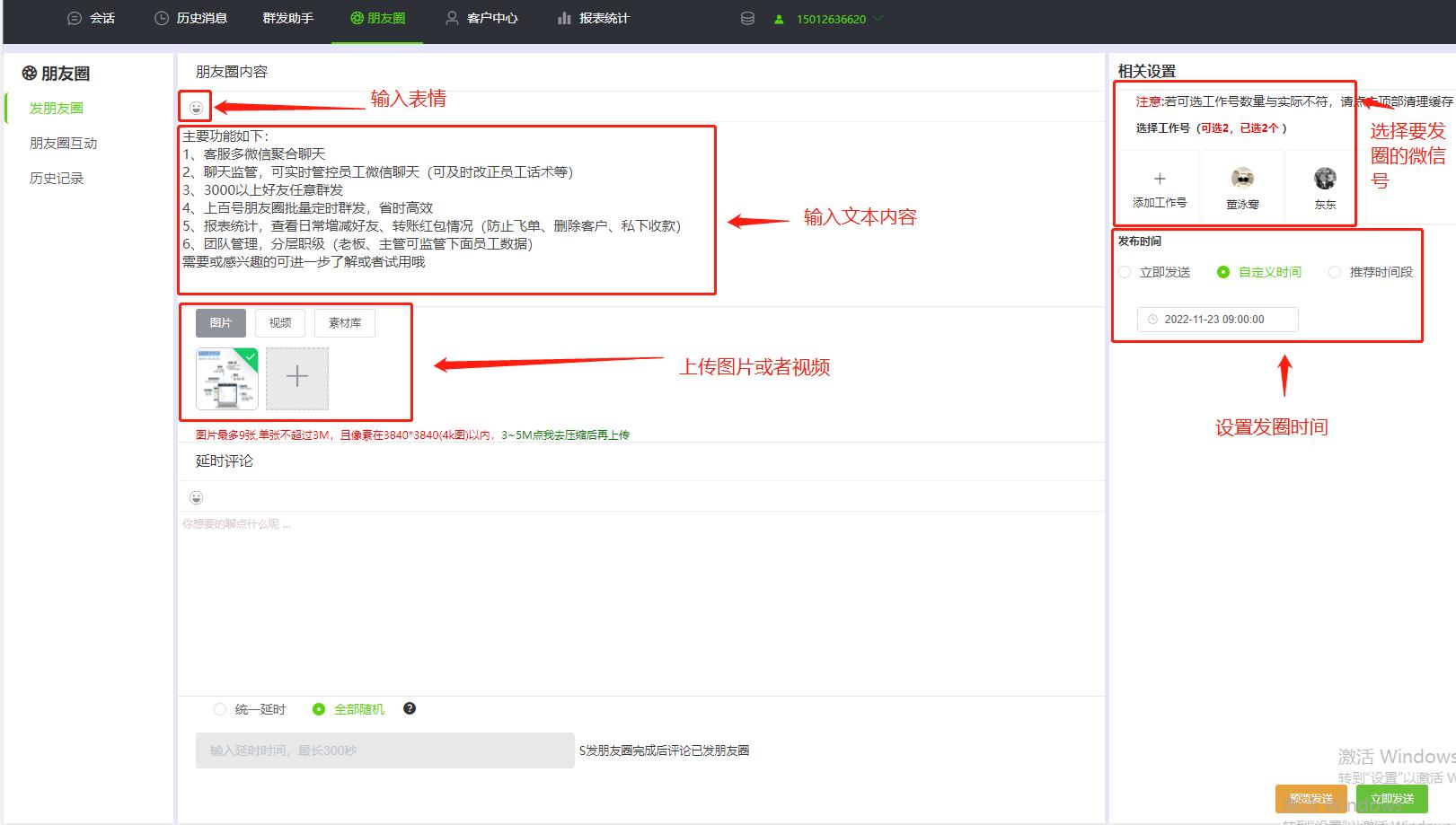Click the 预览发送 button
1456x825 pixels.
1310,798
